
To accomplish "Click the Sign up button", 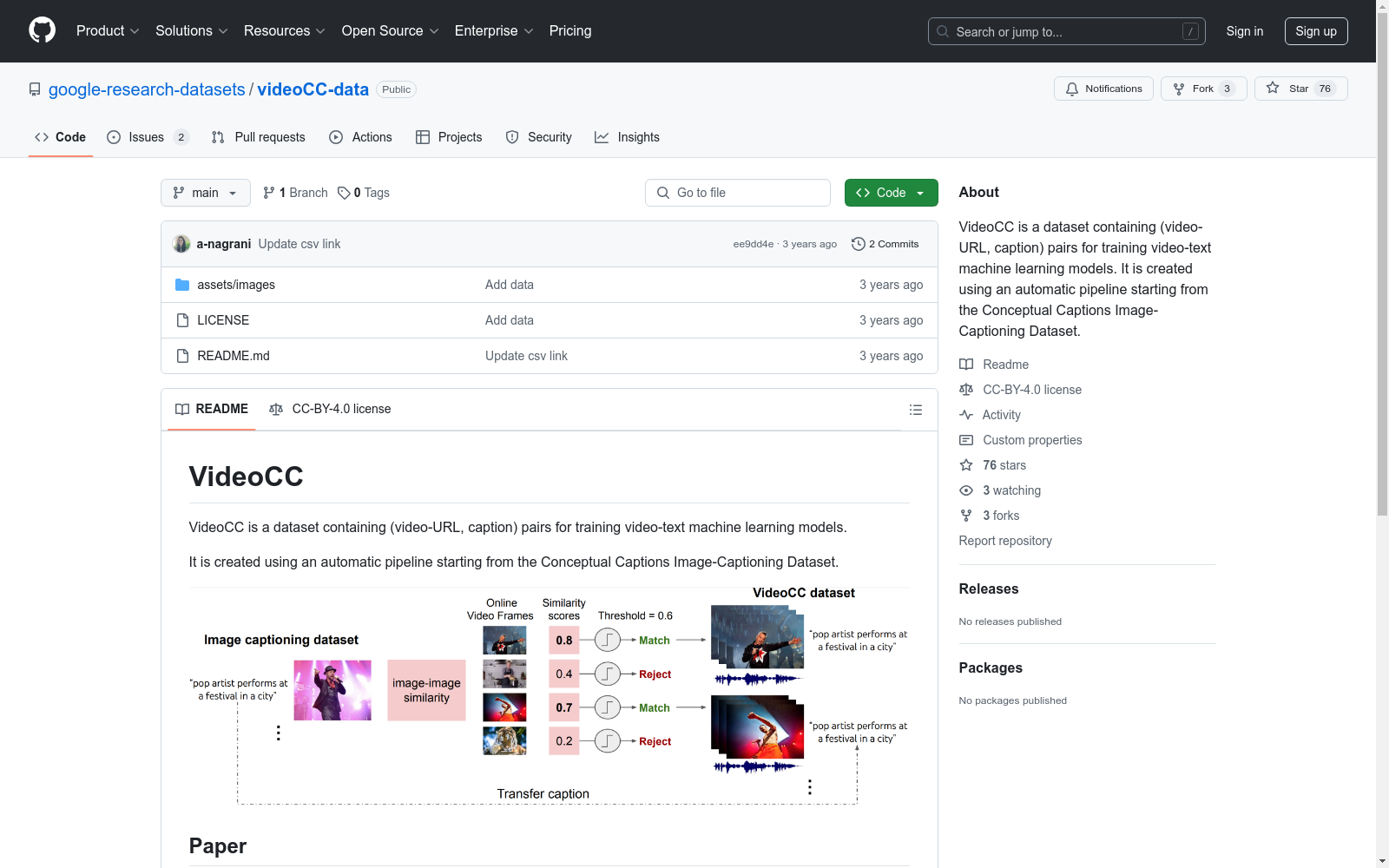I will pos(1316,31).
